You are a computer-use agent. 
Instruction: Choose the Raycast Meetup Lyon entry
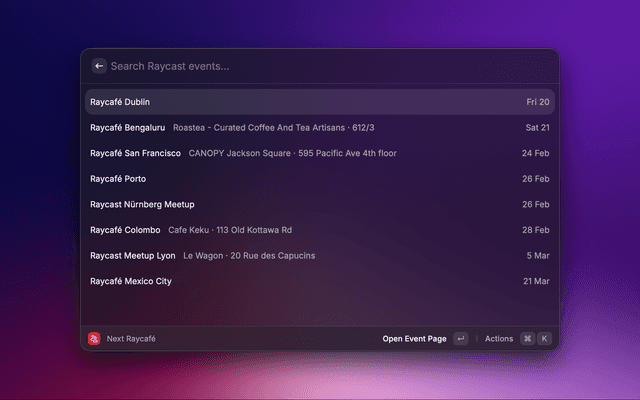tap(132, 256)
